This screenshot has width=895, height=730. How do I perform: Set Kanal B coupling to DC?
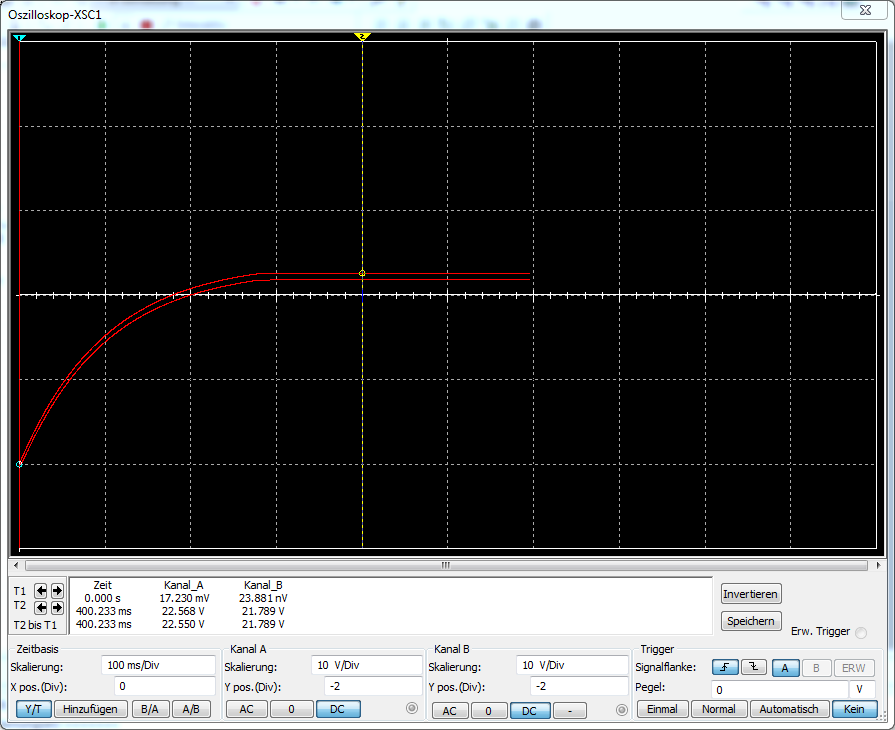click(530, 711)
